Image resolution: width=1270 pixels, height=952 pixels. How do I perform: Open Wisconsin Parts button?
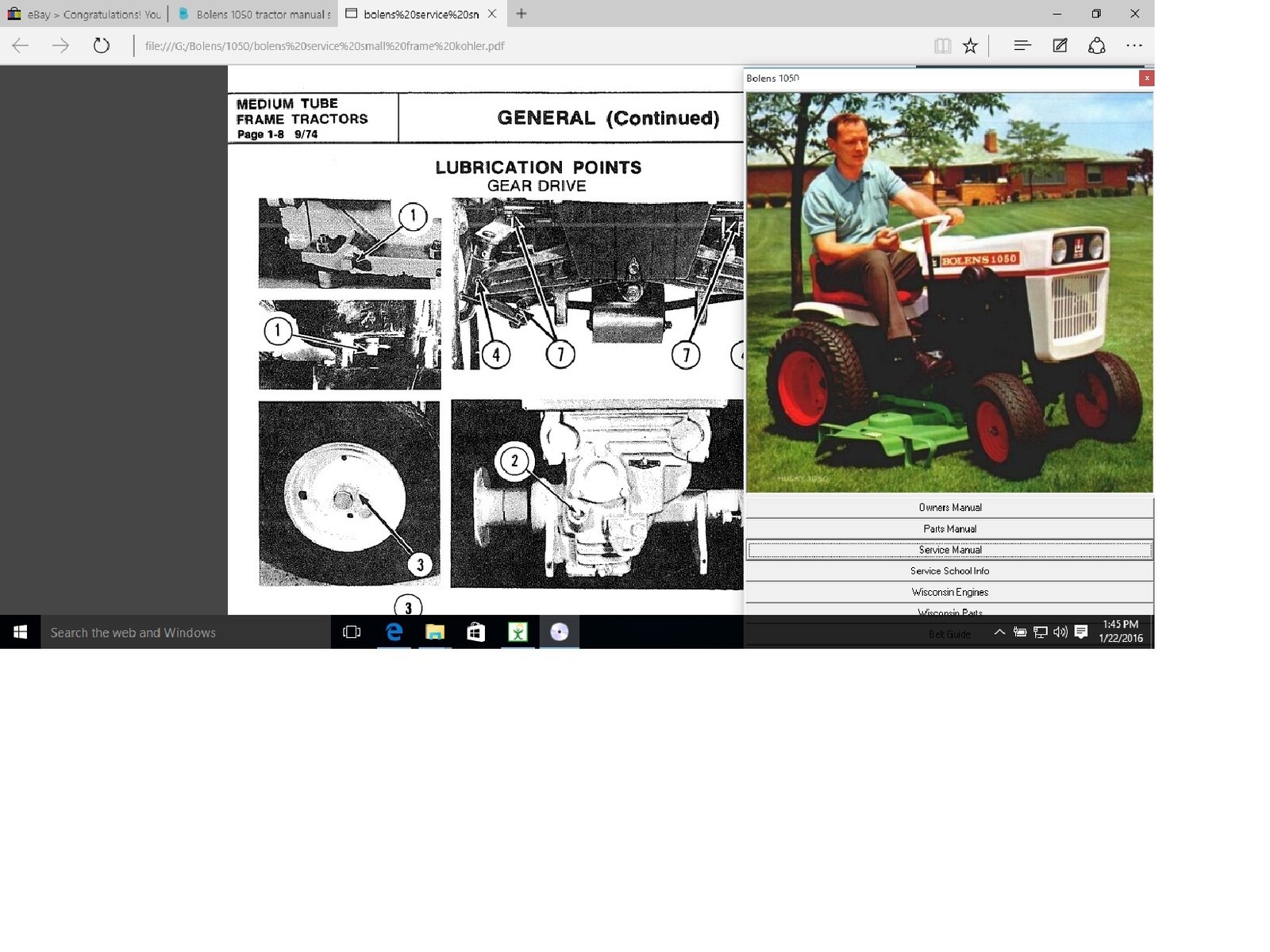tap(949, 610)
